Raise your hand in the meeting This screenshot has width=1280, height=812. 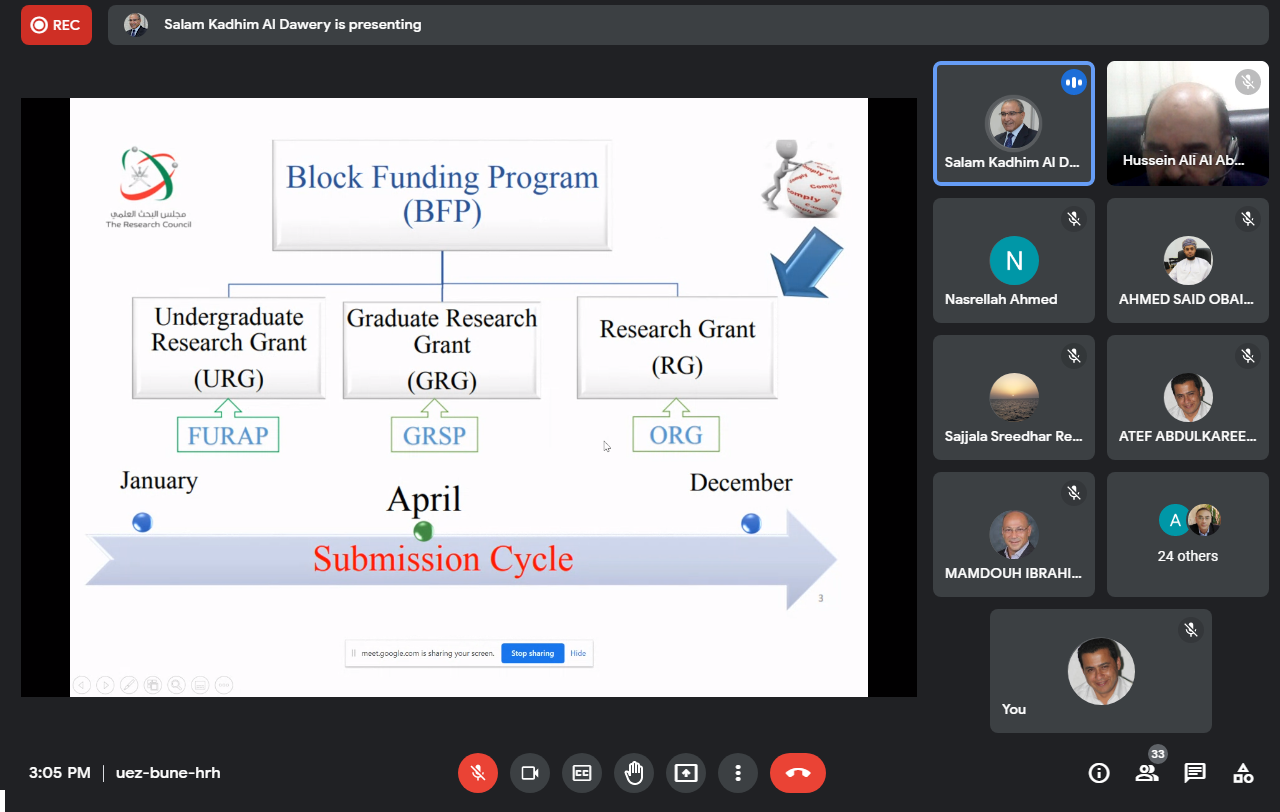tap(634, 773)
